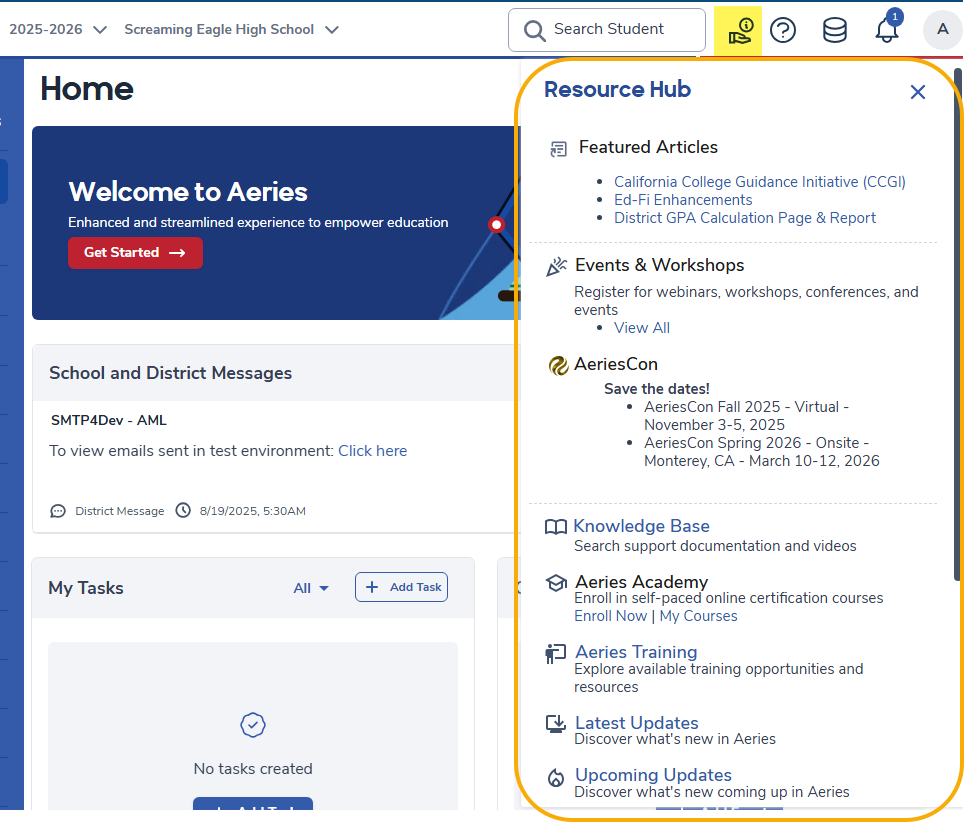This screenshot has width=964, height=822.
Task: Click the Aeries Training presenter icon
Action: click(x=555, y=654)
